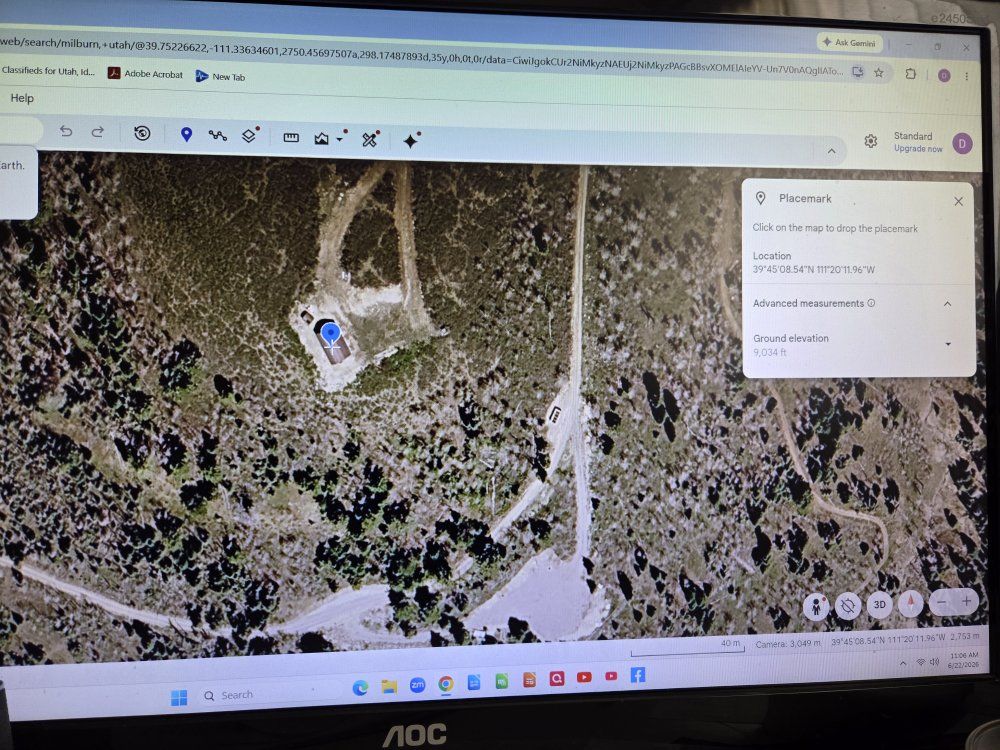Screen dimensions: 1000x750
Task: Open the tile overlay layers tool
Action: (249, 135)
